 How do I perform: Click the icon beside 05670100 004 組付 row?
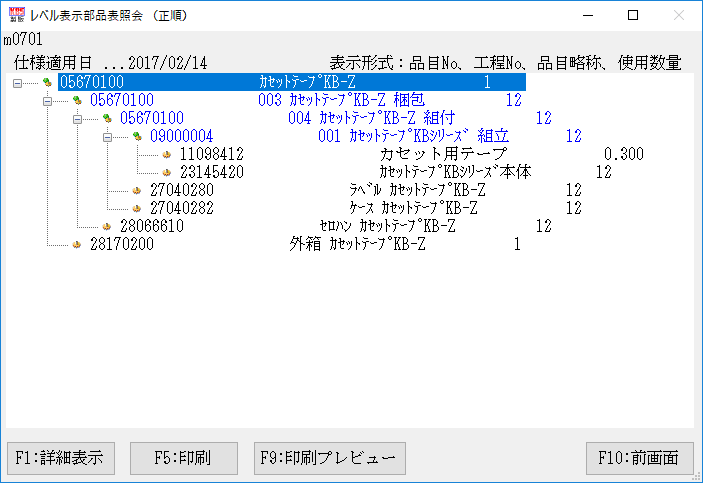click(x=107, y=118)
